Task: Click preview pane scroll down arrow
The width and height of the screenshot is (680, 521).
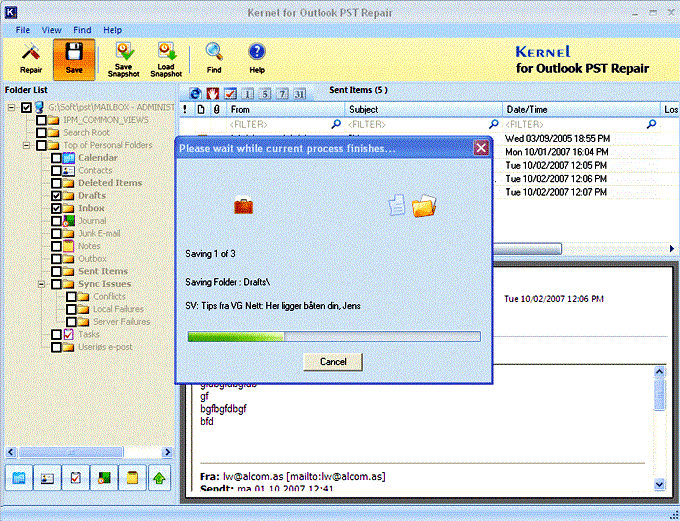Action: [659, 484]
